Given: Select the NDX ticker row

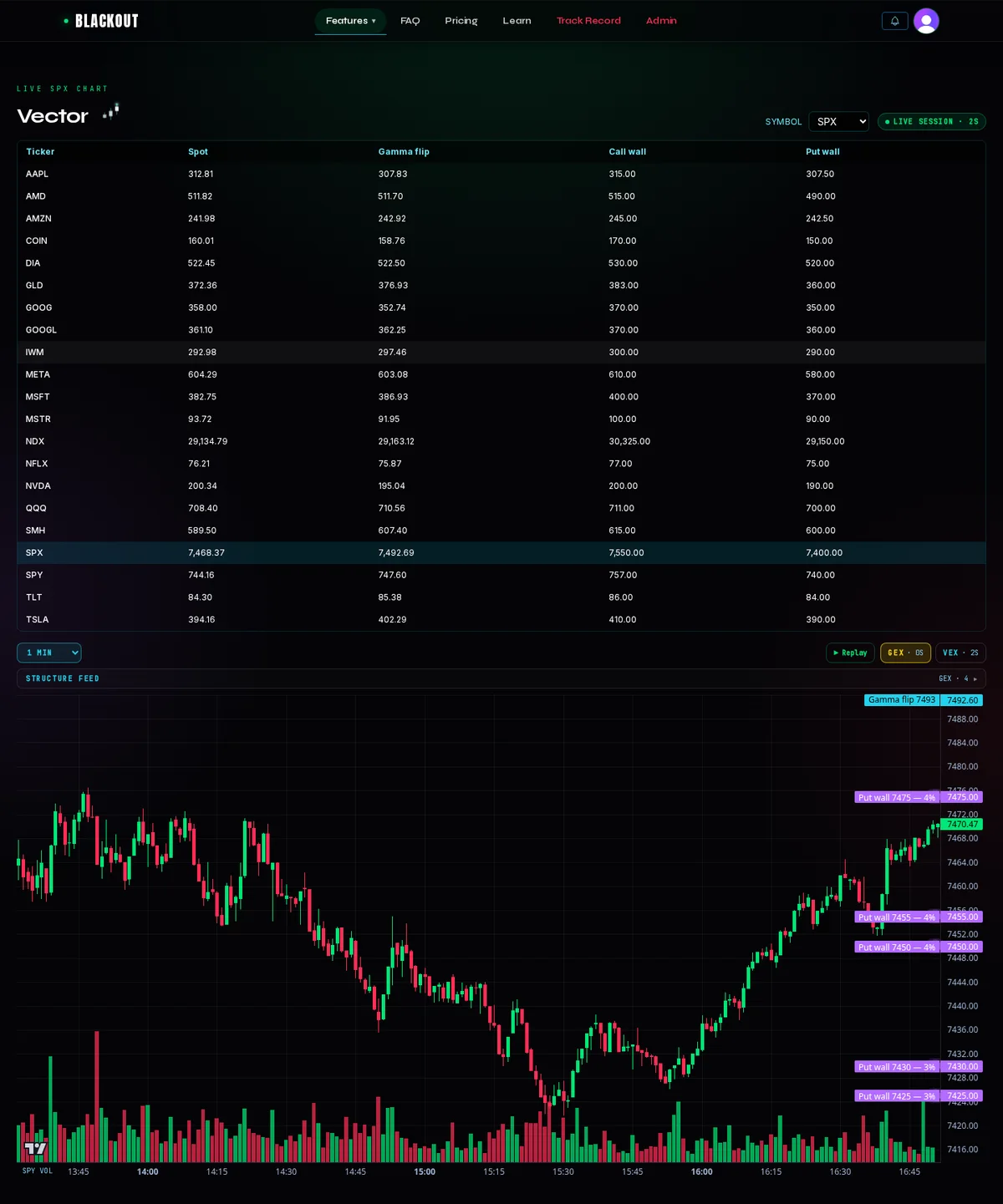Looking at the screenshot, I should point(501,441).
